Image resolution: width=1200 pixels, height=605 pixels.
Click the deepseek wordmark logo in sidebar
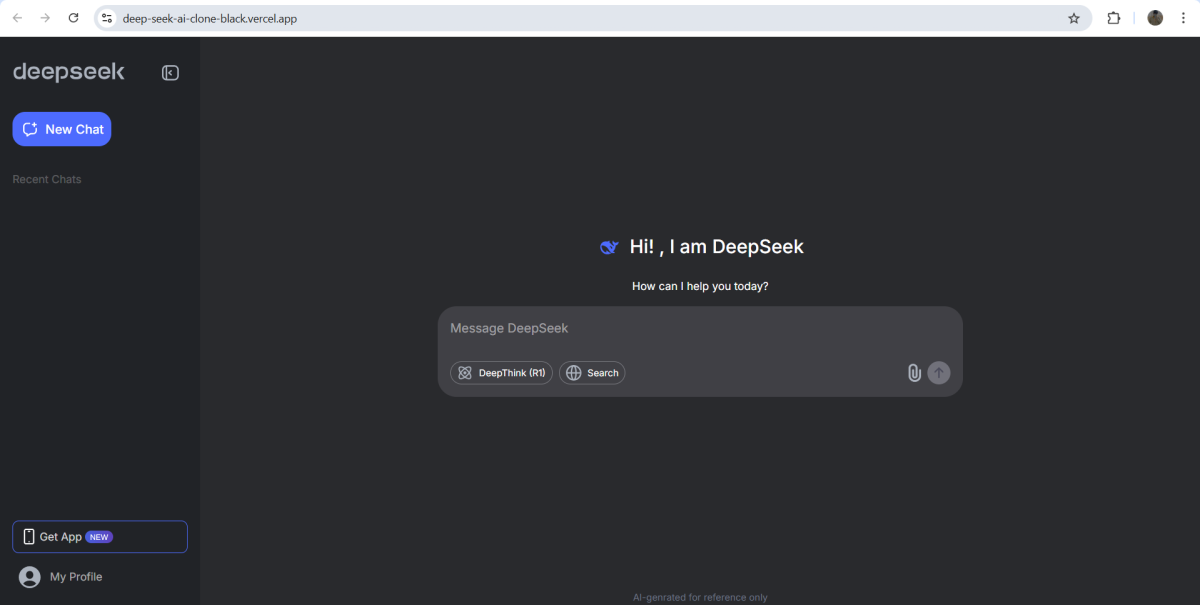tap(69, 72)
